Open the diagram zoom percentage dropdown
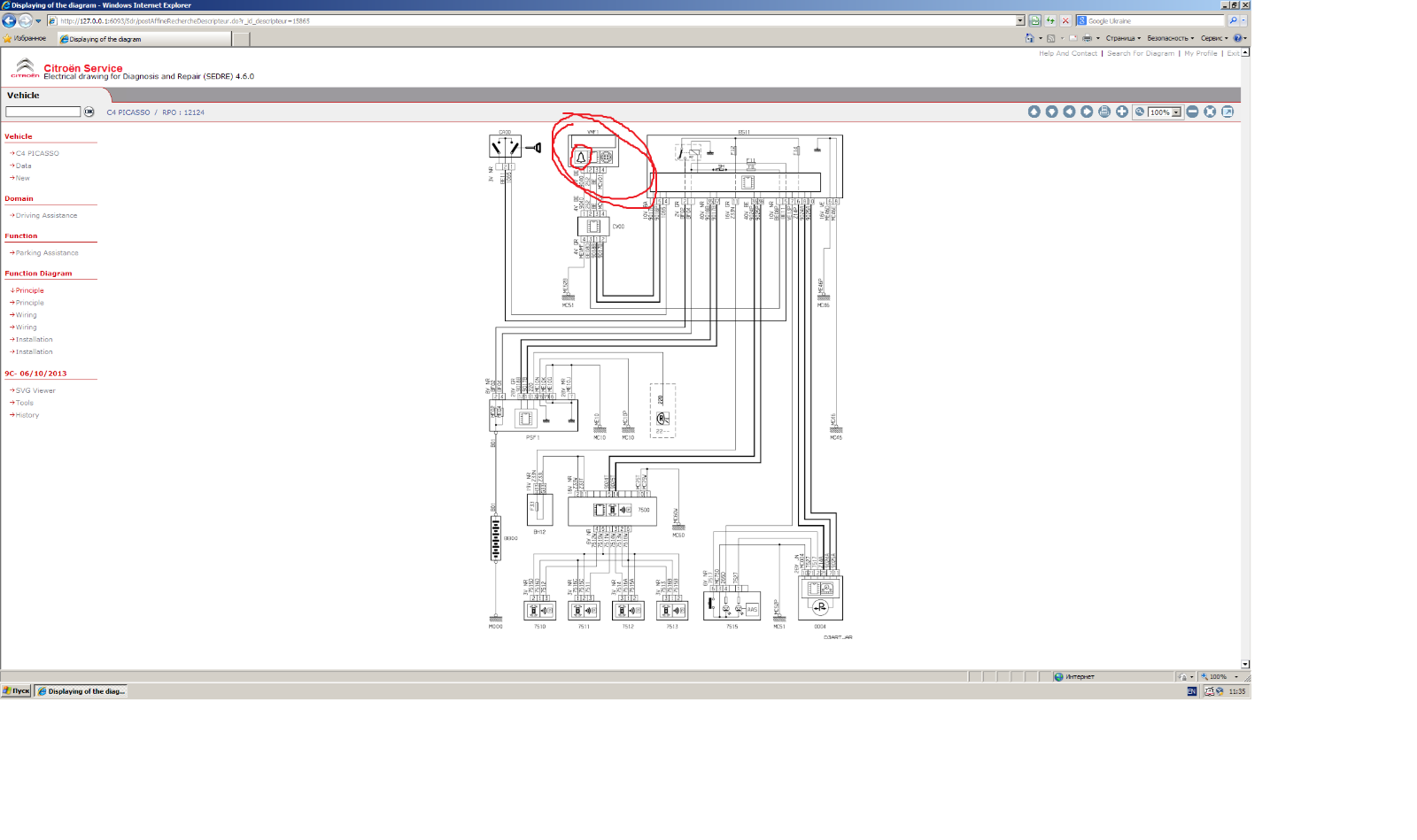This screenshot has height=840, width=1417. tap(1176, 112)
